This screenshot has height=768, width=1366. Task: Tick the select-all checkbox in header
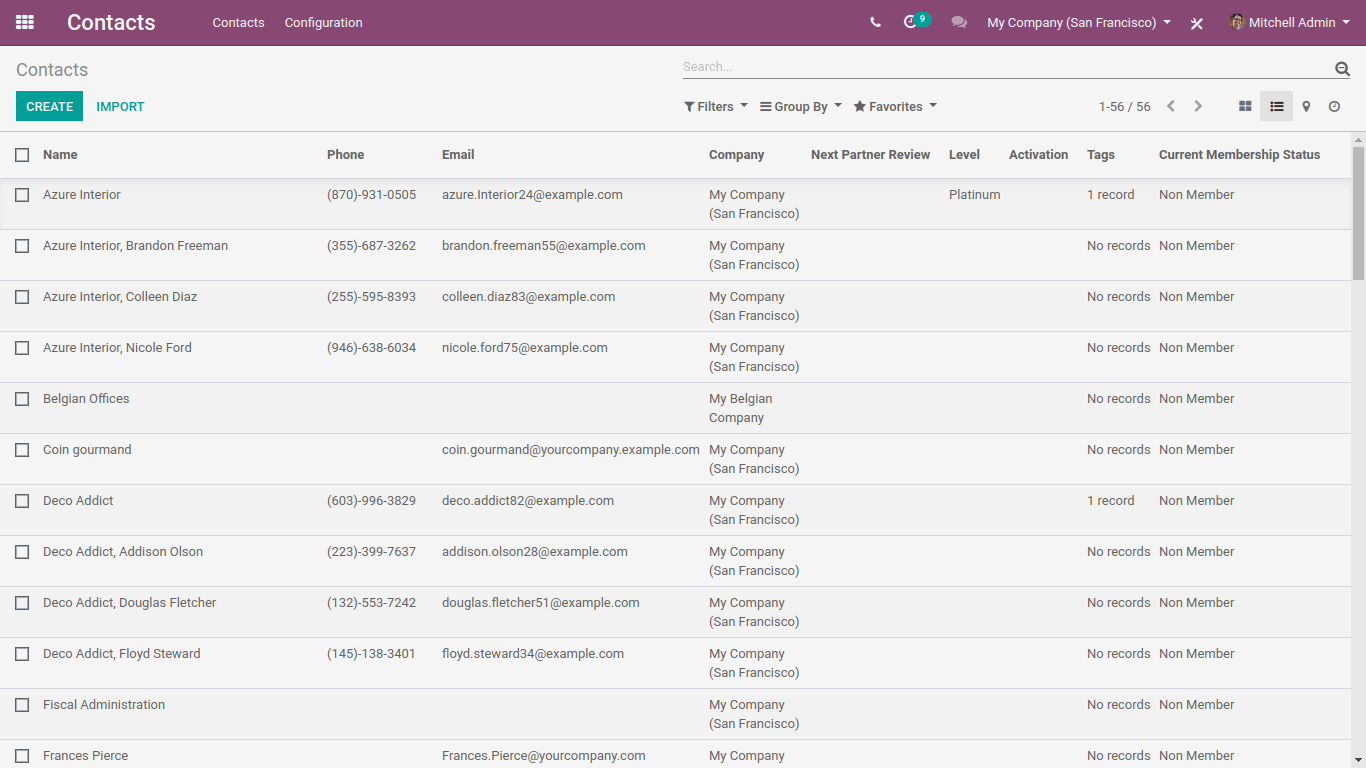click(x=22, y=155)
